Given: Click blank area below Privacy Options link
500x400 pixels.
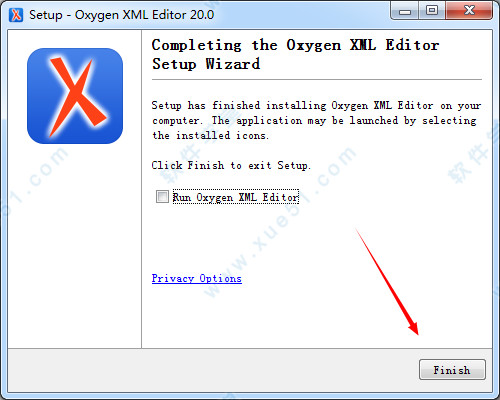Looking at the screenshot, I should (233, 317).
